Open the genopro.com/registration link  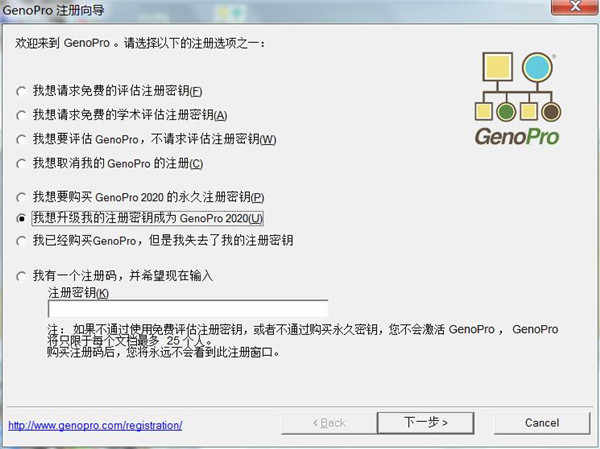pyautogui.click(x=95, y=425)
